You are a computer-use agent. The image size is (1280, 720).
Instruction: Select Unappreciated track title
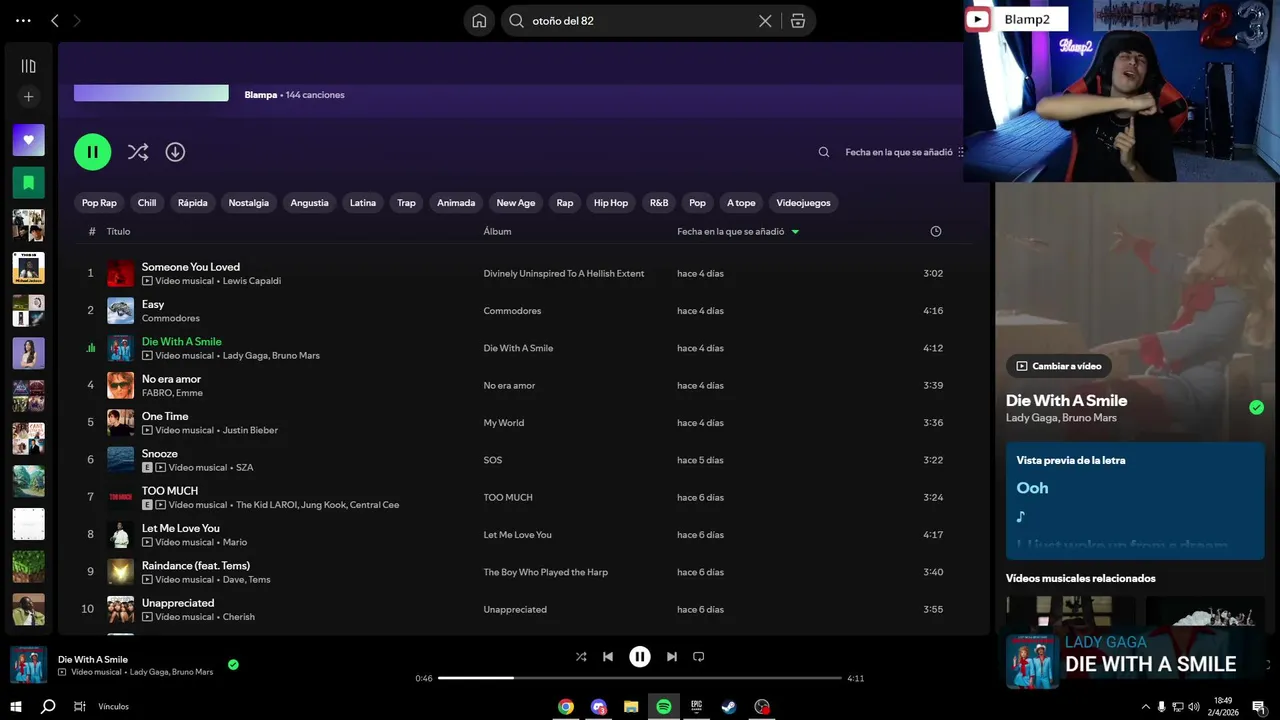click(178, 603)
